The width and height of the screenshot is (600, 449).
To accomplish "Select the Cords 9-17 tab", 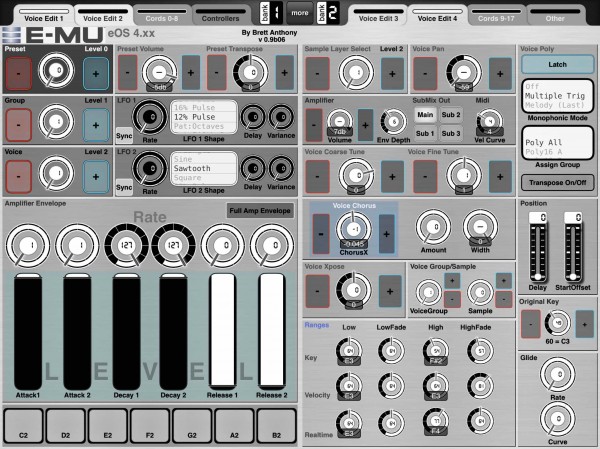I will coord(496,16).
